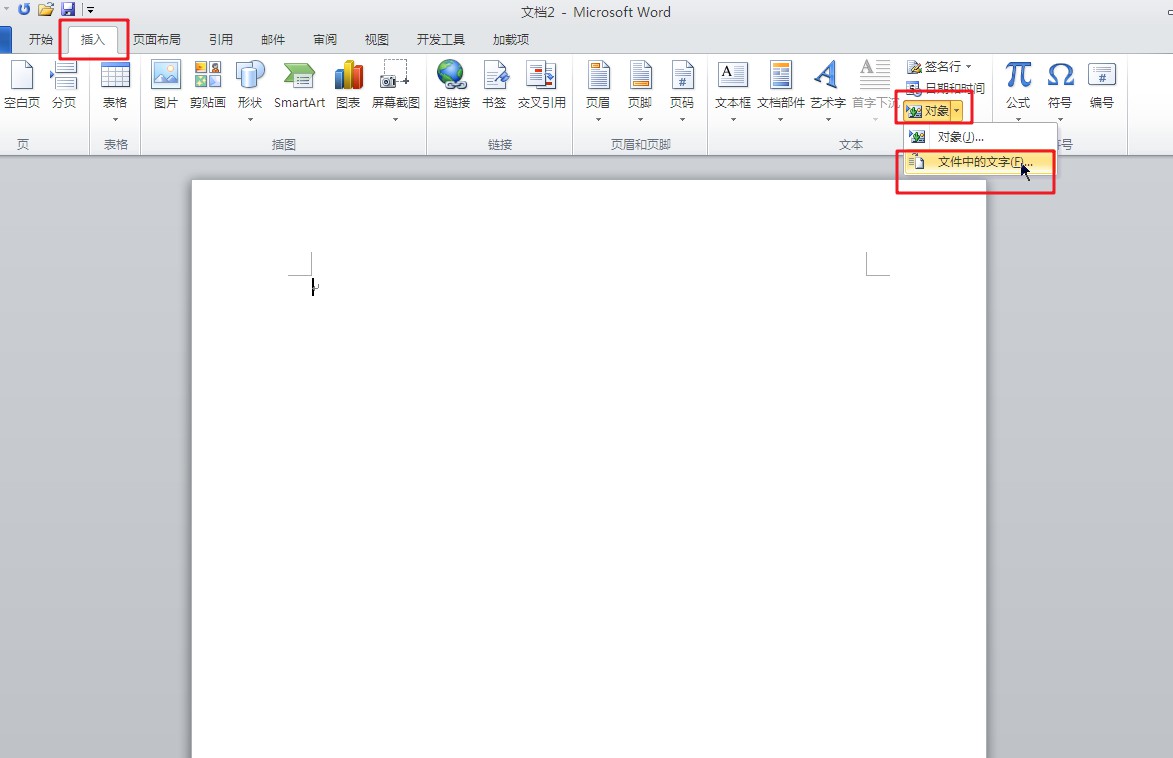Screen dimensions: 1173x758
Task: Insert a cross-reference (交叉引用)
Action: 542,85
